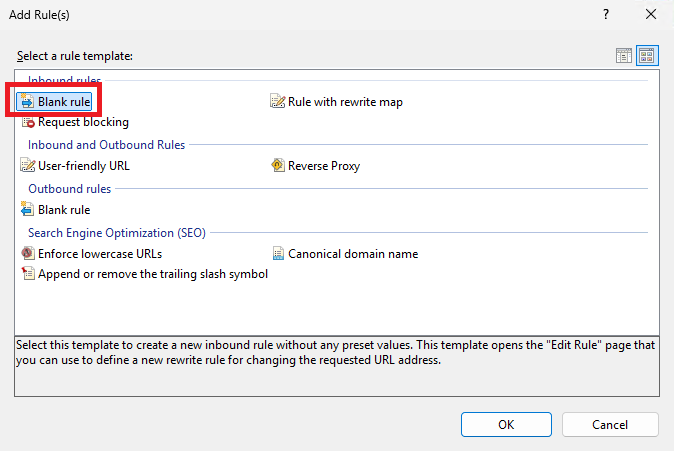Click the Search Engine Optimization (SEO) header
The width and height of the screenshot is (674, 451).
tap(117, 233)
